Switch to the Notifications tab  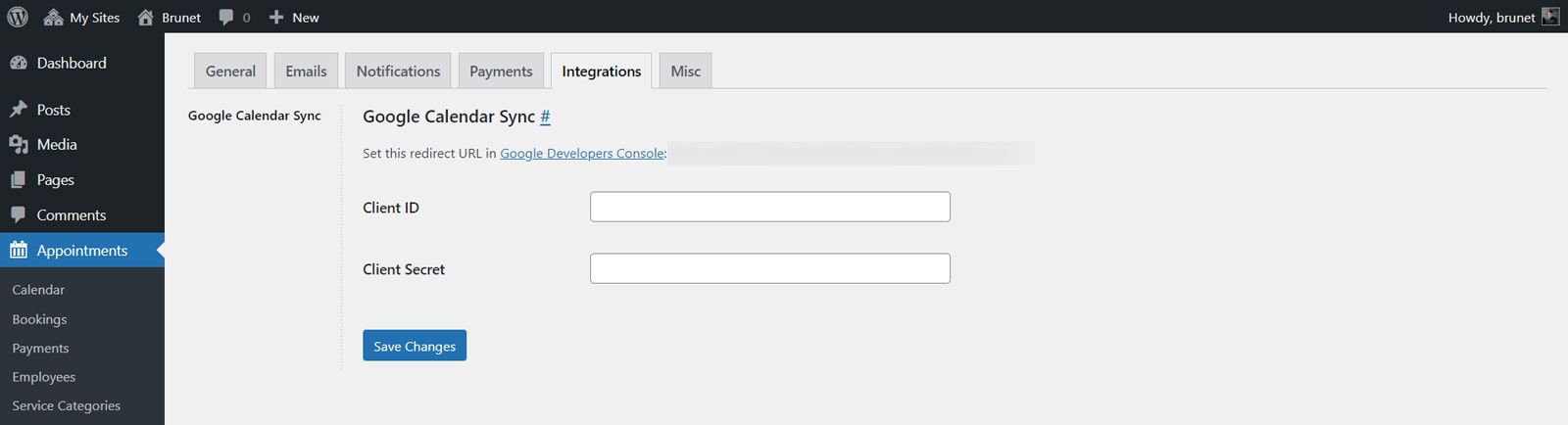[x=398, y=71]
